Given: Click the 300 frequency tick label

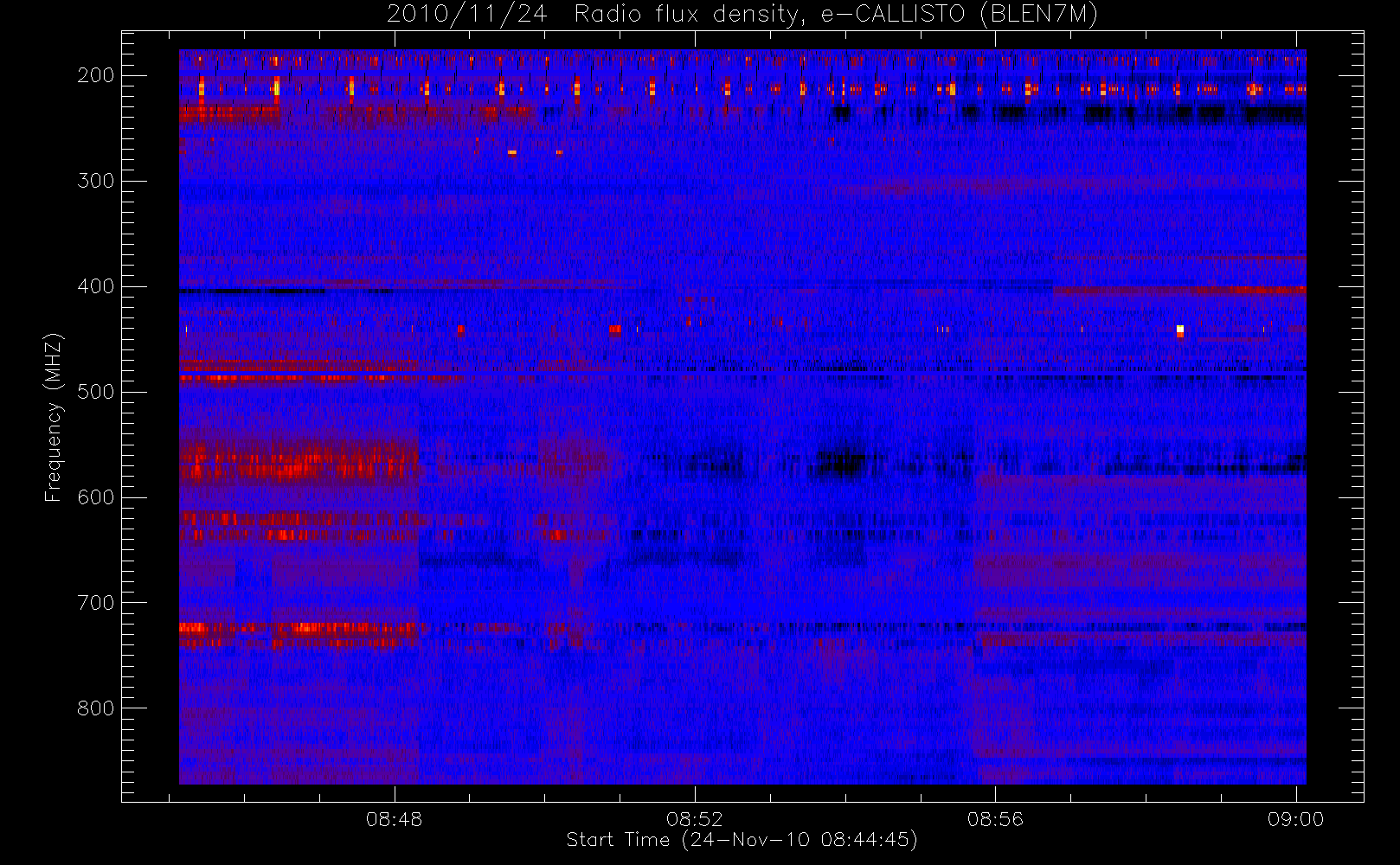Looking at the screenshot, I should pos(96,181).
